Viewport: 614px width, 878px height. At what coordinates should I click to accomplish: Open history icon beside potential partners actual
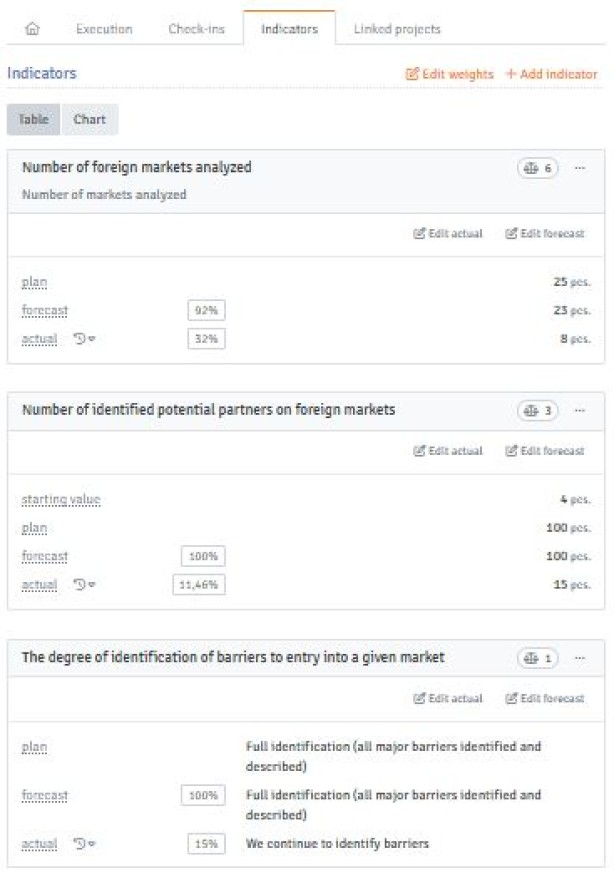[85, 584]
